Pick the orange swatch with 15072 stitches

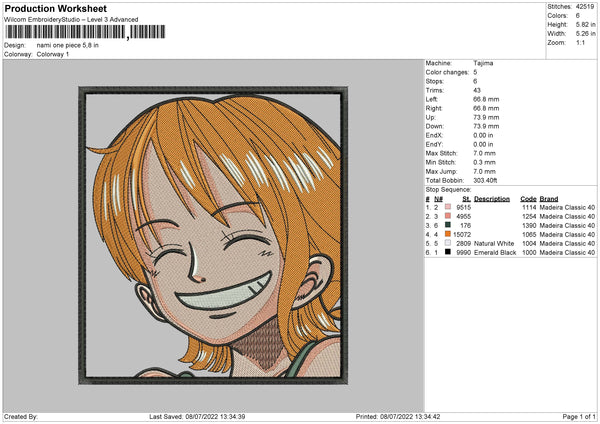pyautogui.click(x=448, y=234)
